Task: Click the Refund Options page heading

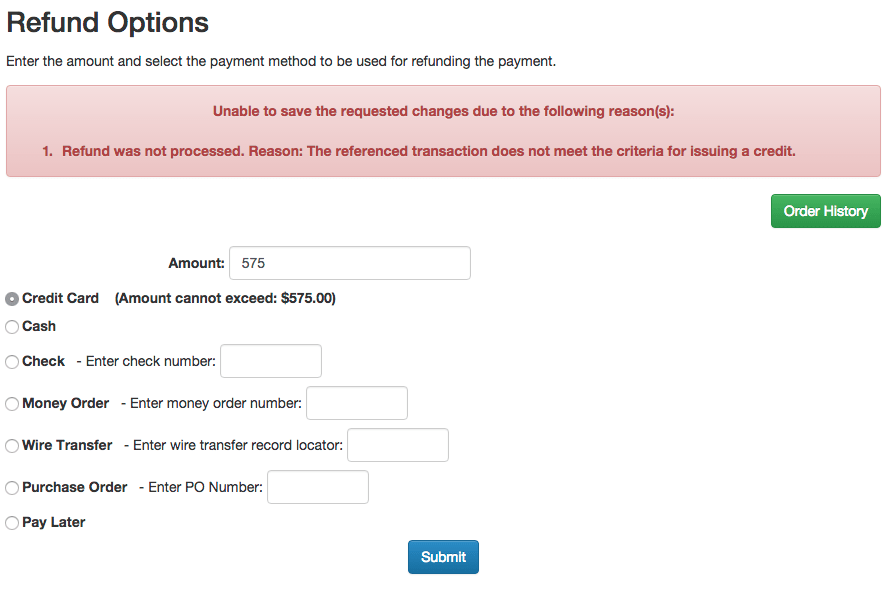Action: [x=107, y=22]
